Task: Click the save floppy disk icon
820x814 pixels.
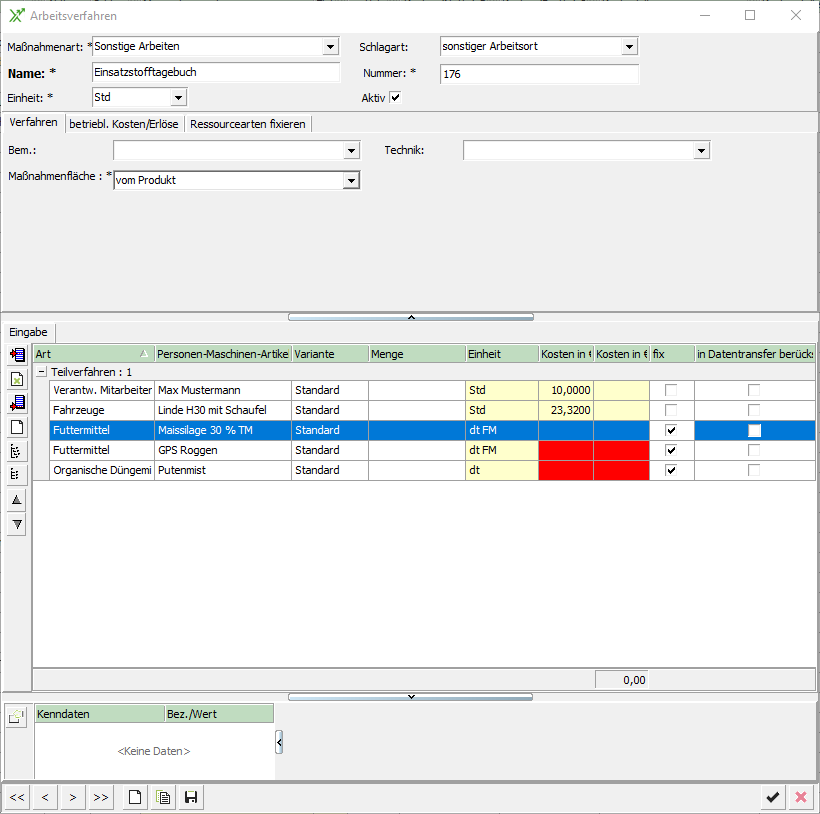Action: (x=190, y=797)
